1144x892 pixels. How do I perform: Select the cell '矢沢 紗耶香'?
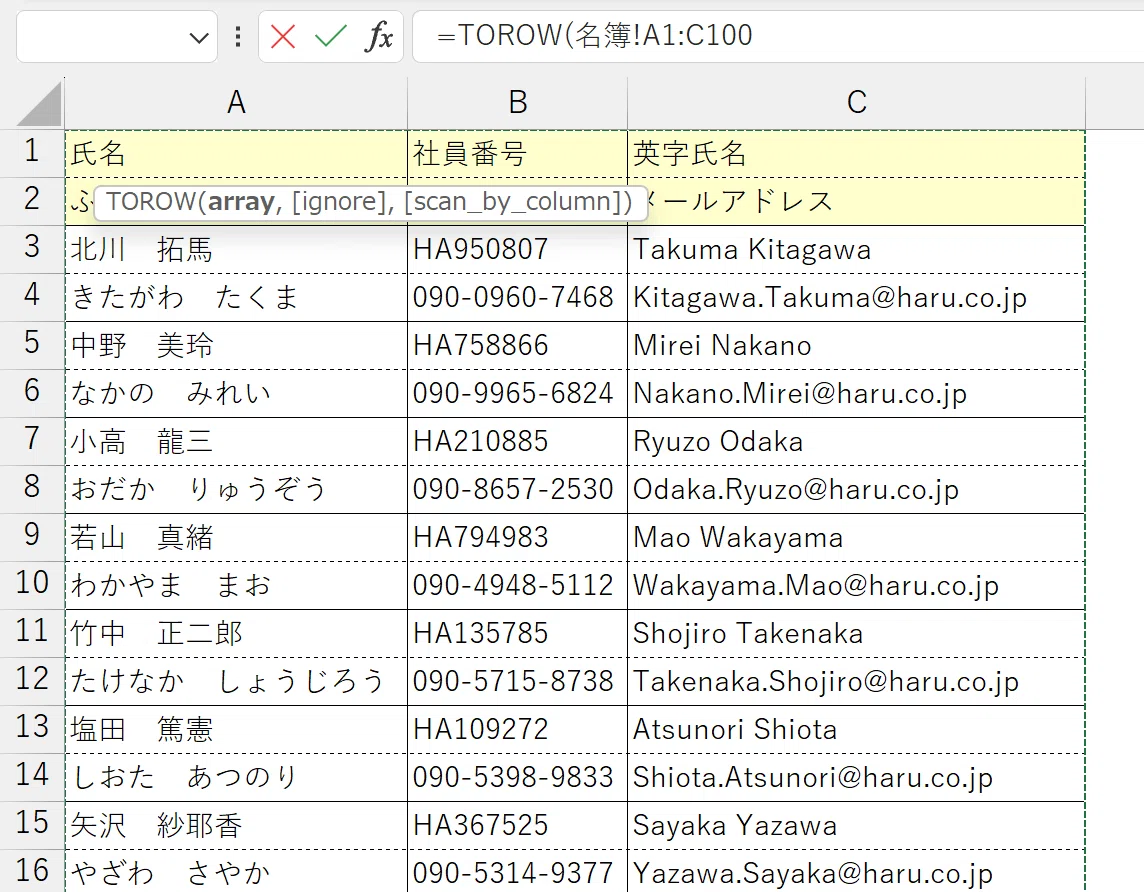236,826
